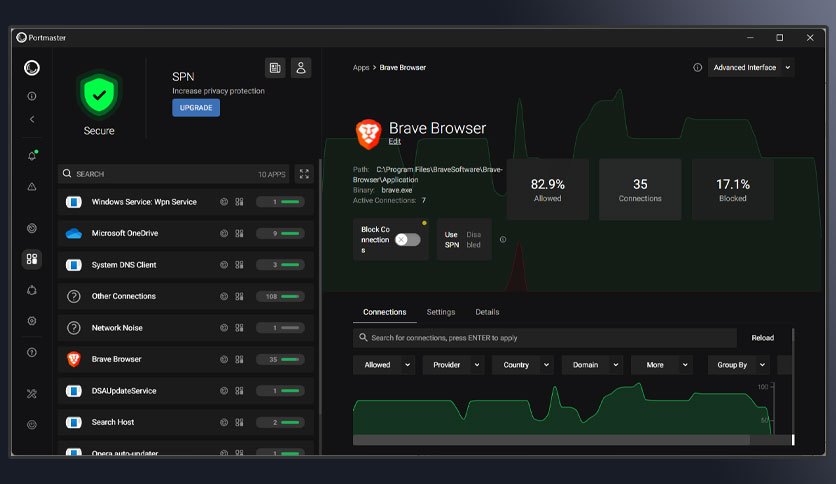The width and height of the screenshot is (836, 484).
Task: Click the round icon in Search Host row
Action: click(x=224, y=422)
